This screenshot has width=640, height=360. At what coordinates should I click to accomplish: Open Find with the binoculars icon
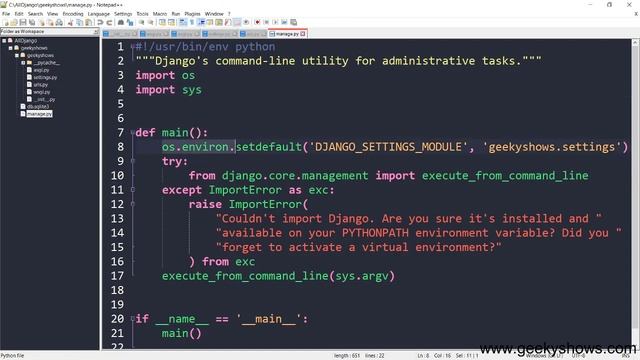[x=121, y=22]
